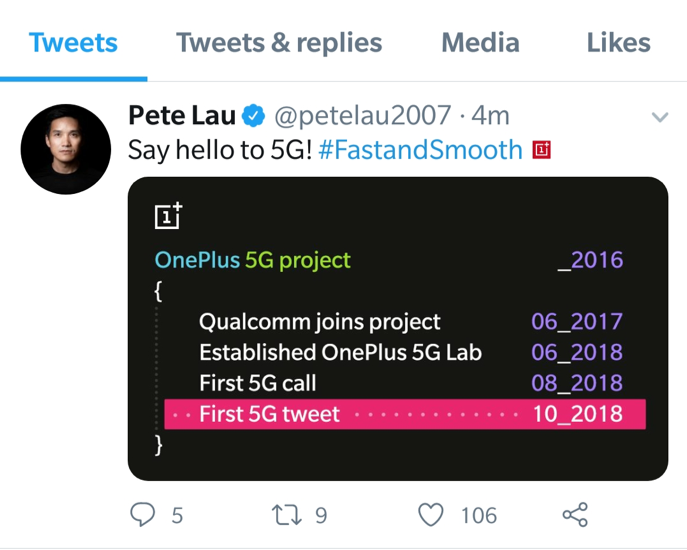Open the OnePlus 5G project image
This screenshot has width=687, height=550.
[x=397, y=328]
